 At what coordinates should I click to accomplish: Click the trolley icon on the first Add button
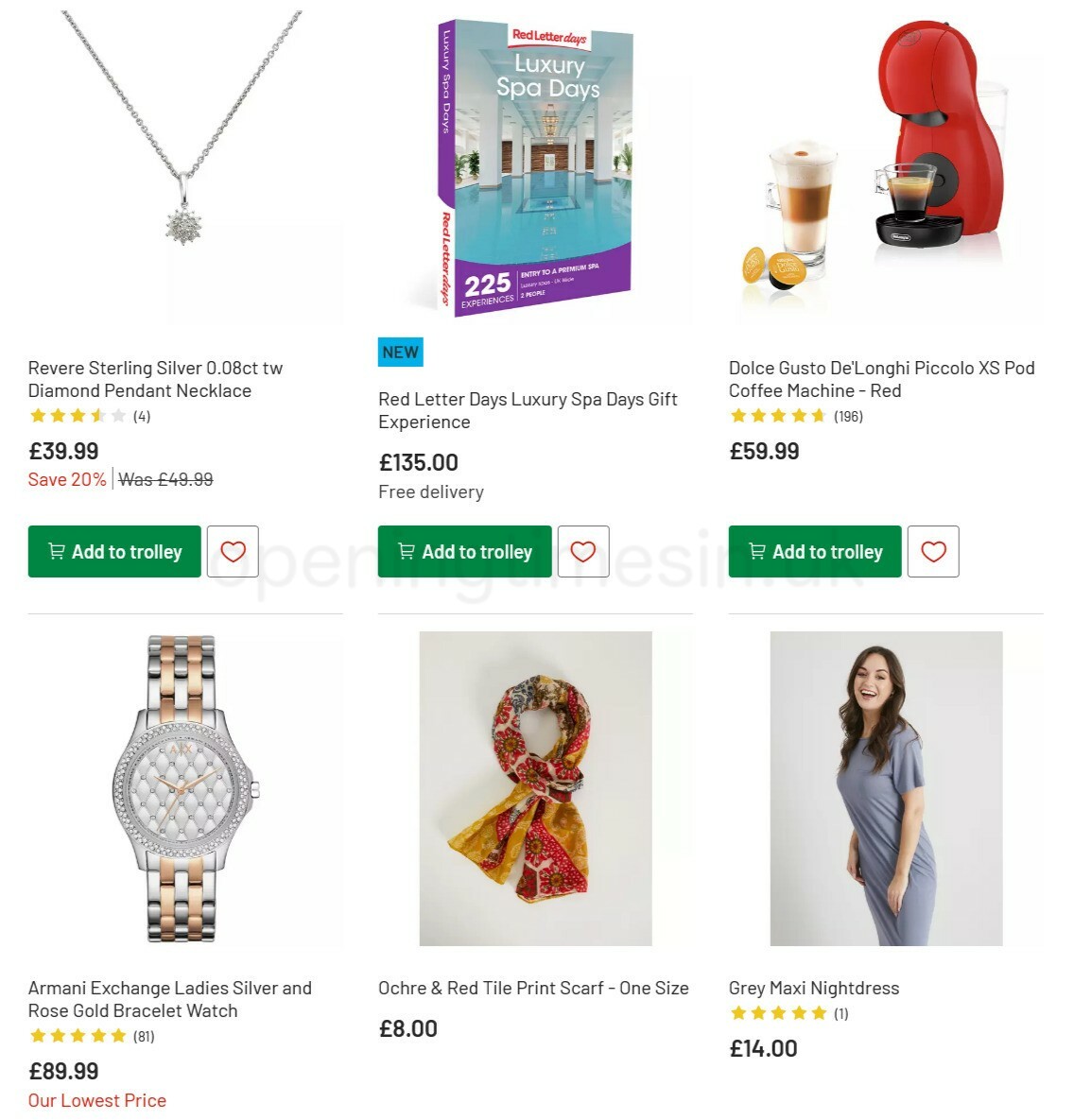(56, 551)
